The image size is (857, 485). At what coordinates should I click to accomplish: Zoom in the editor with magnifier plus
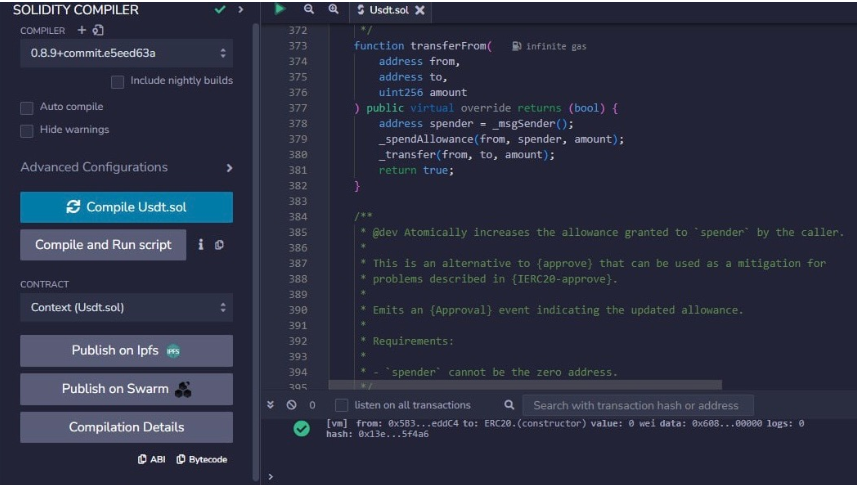(x=333, y=9)
